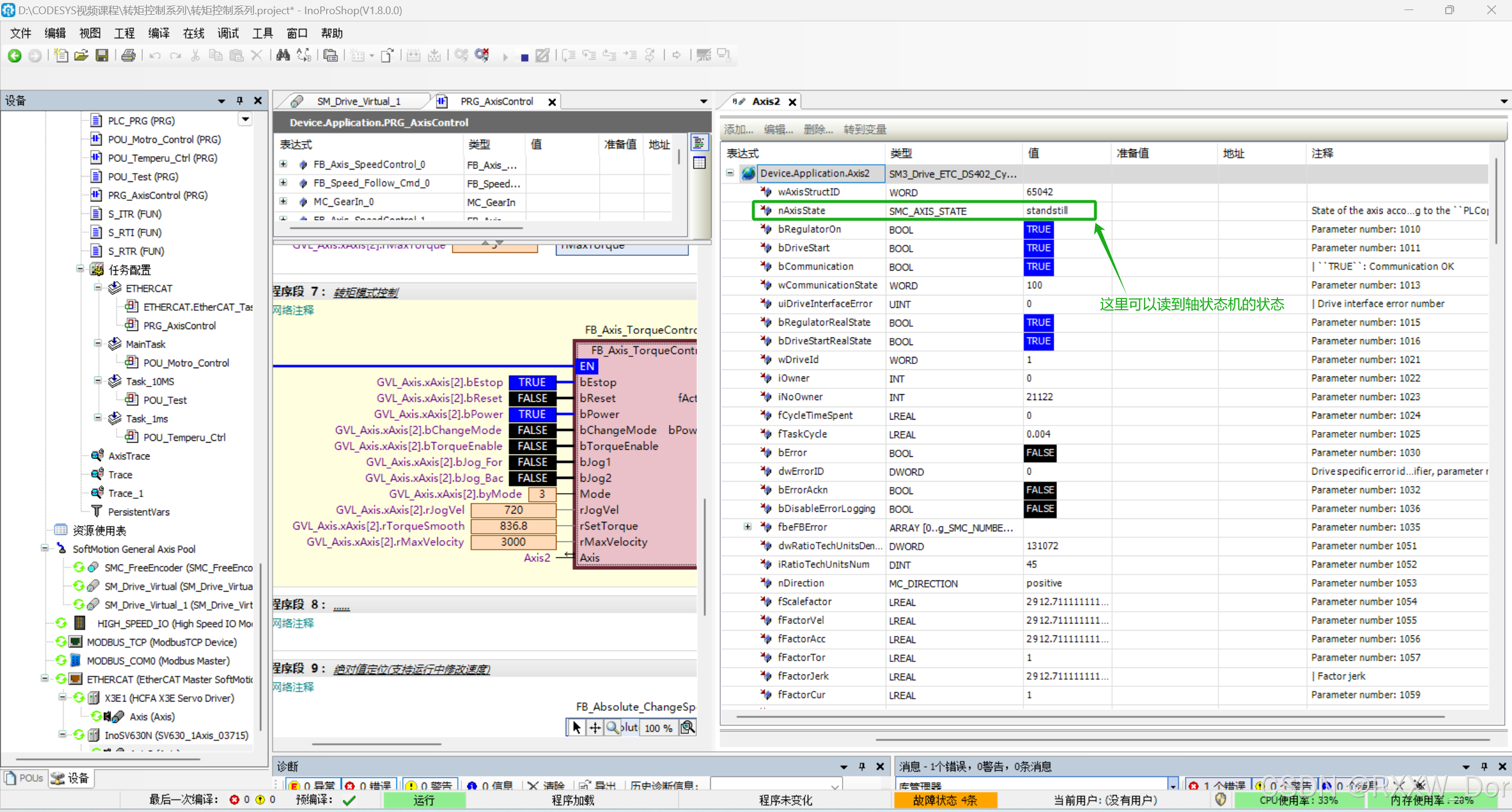Click the Save project floppy disk icon
This screenshot has width=1512, height=812.
pos(102,56)
